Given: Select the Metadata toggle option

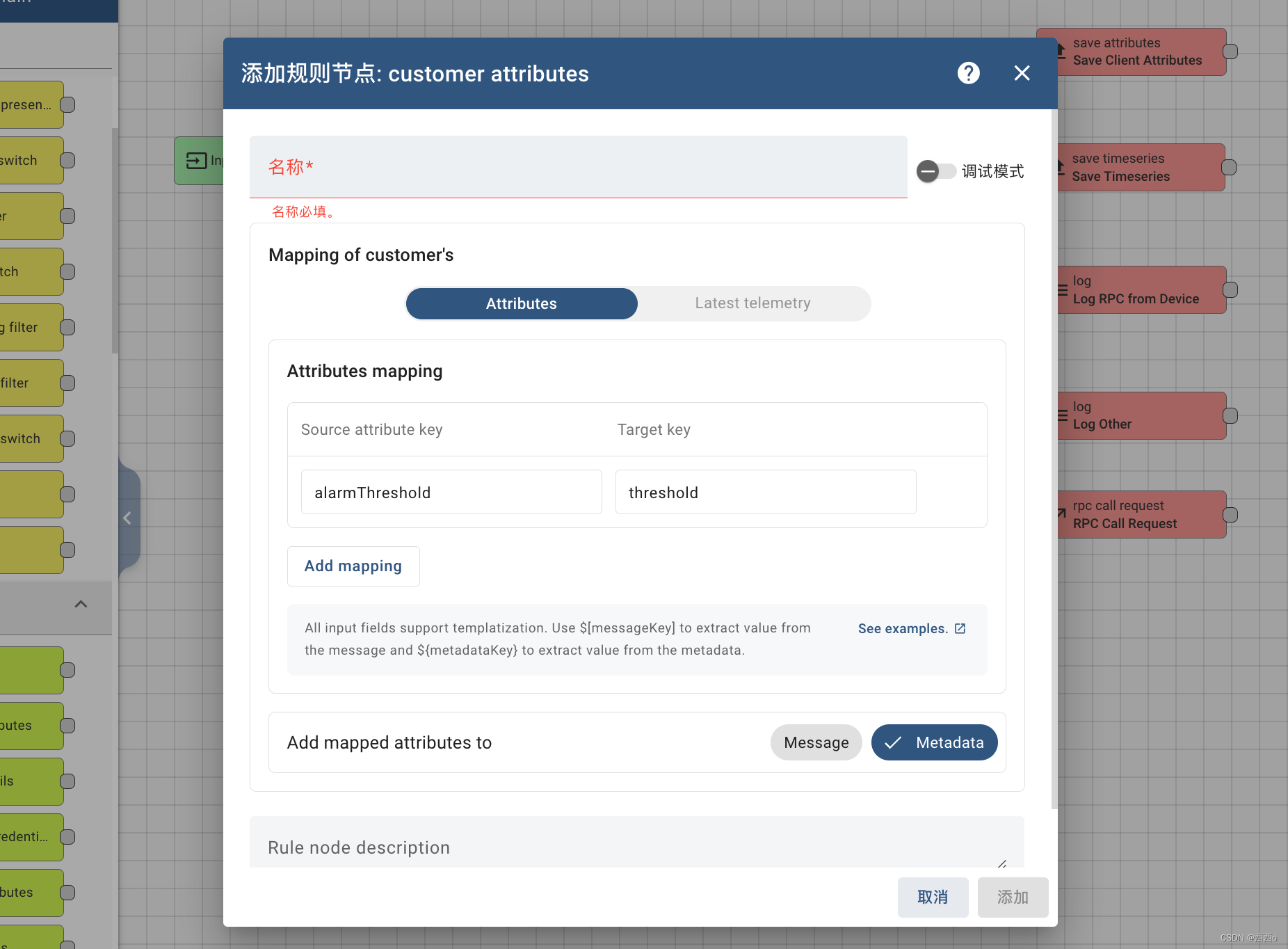Looking at the screenshot, I should point(934,742).
